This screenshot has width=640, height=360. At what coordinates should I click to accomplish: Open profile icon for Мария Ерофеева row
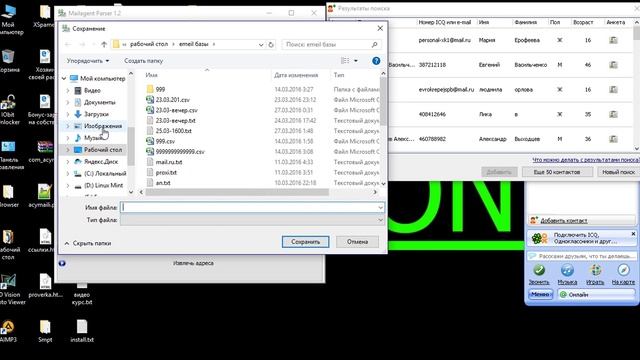(613, 40)
